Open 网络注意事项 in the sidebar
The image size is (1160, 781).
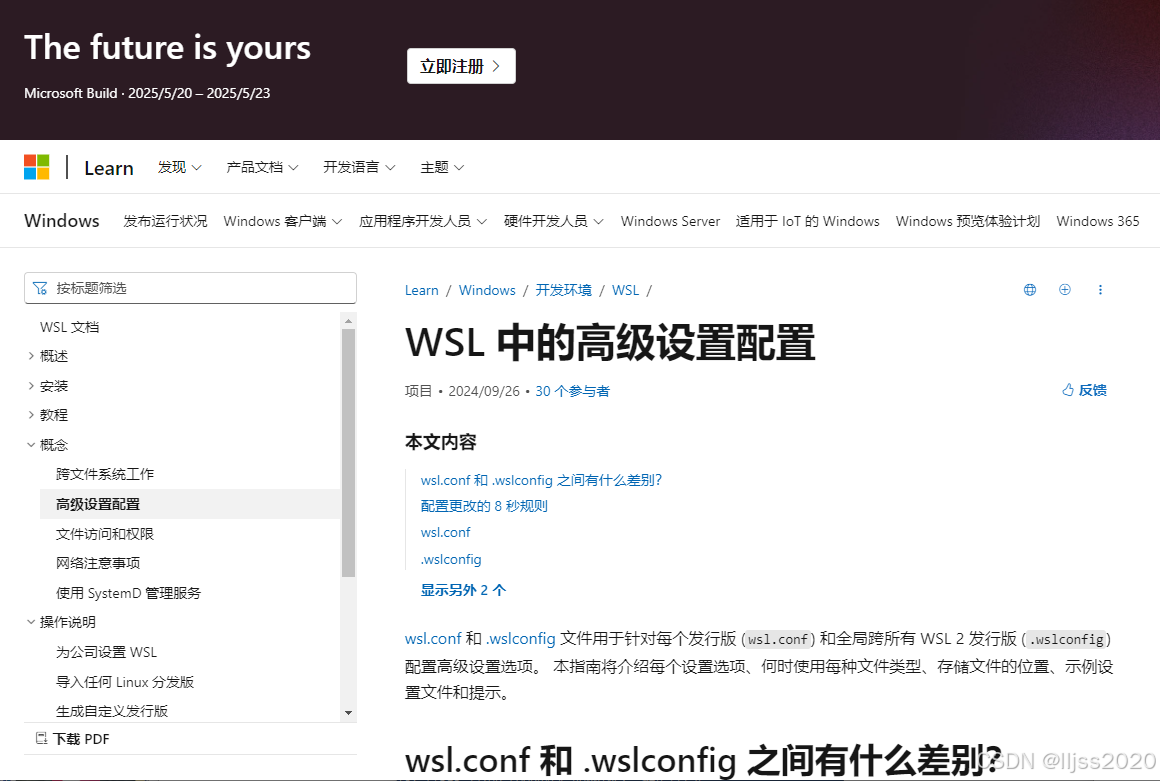(98, 563)
